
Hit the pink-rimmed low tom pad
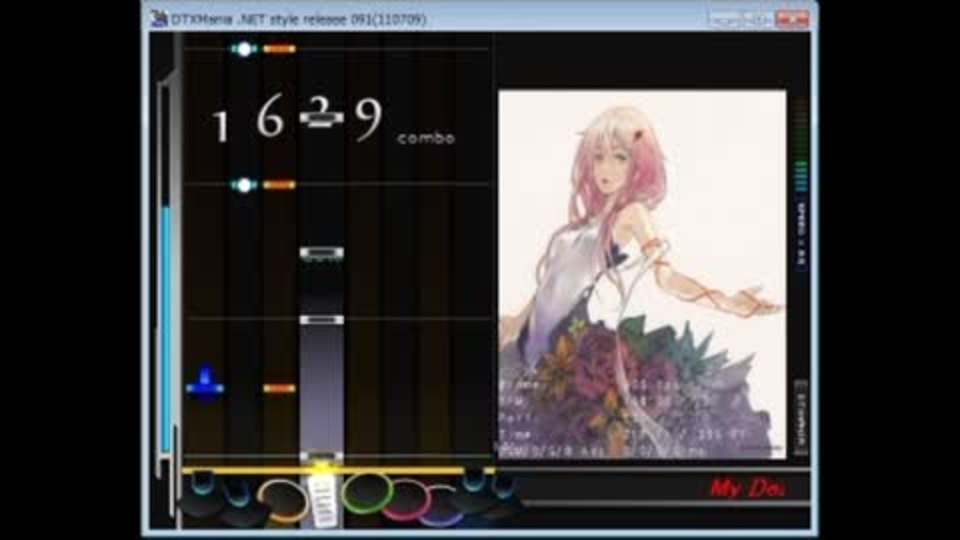click(x=407, y=500)
